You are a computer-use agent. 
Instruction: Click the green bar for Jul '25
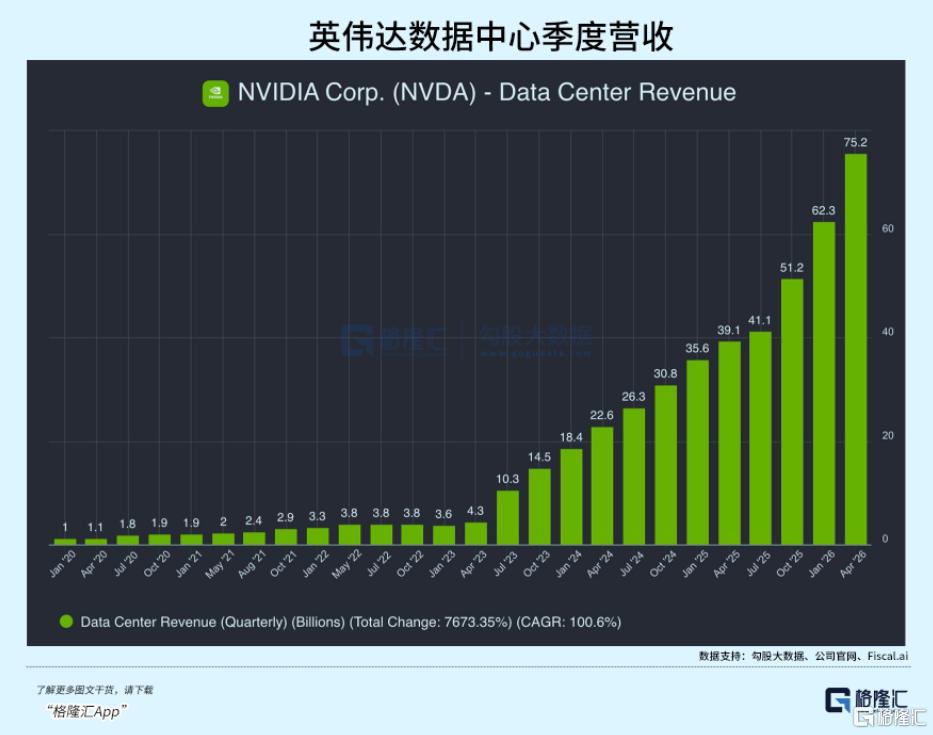point(760,438)
